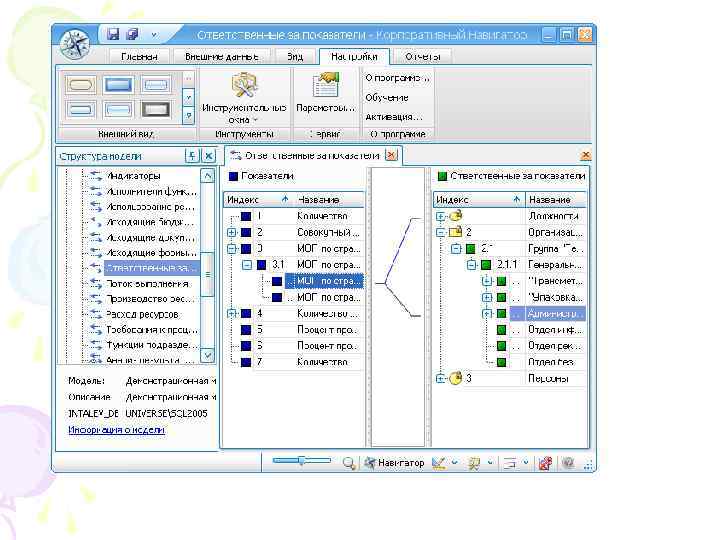Expand the "Трансмет row in right tree

487,281
